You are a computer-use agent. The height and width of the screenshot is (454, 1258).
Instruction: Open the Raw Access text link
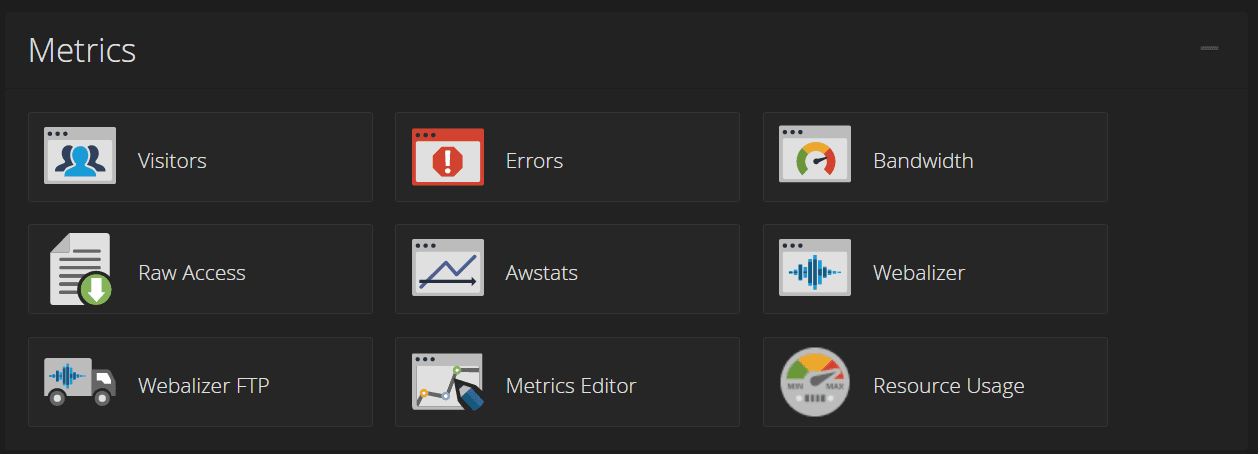pos(191,272)
